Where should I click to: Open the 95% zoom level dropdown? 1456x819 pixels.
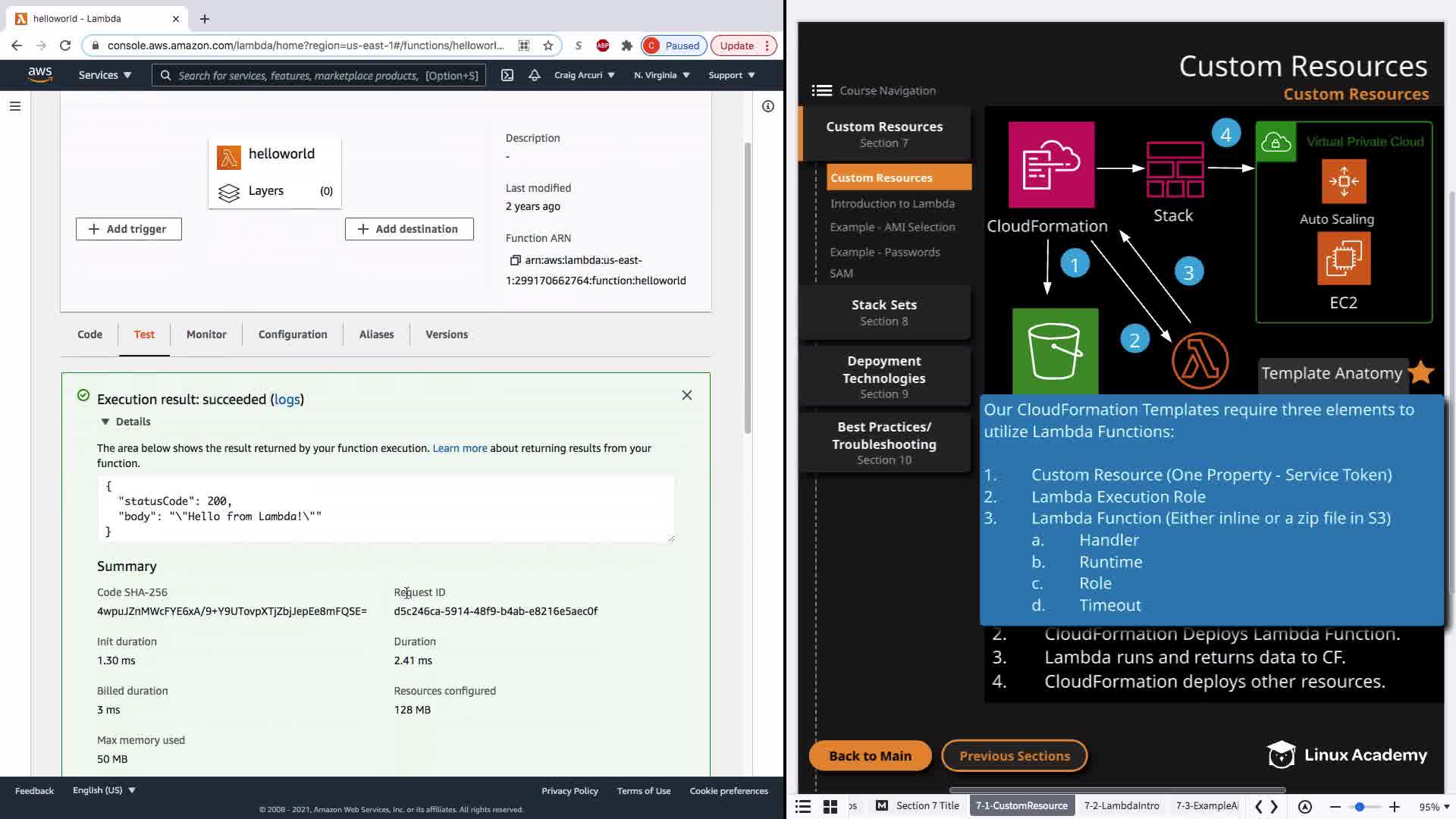click(x=1434, y=807)
